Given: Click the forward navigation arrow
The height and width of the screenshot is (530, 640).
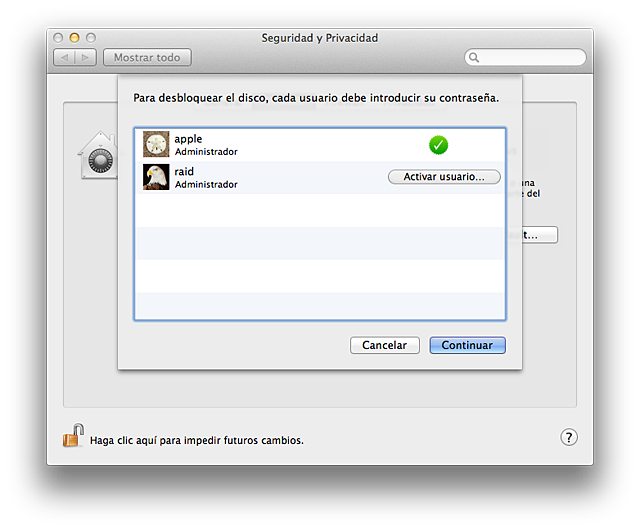Looking at the screenshot, I should (x=86, y=58).
